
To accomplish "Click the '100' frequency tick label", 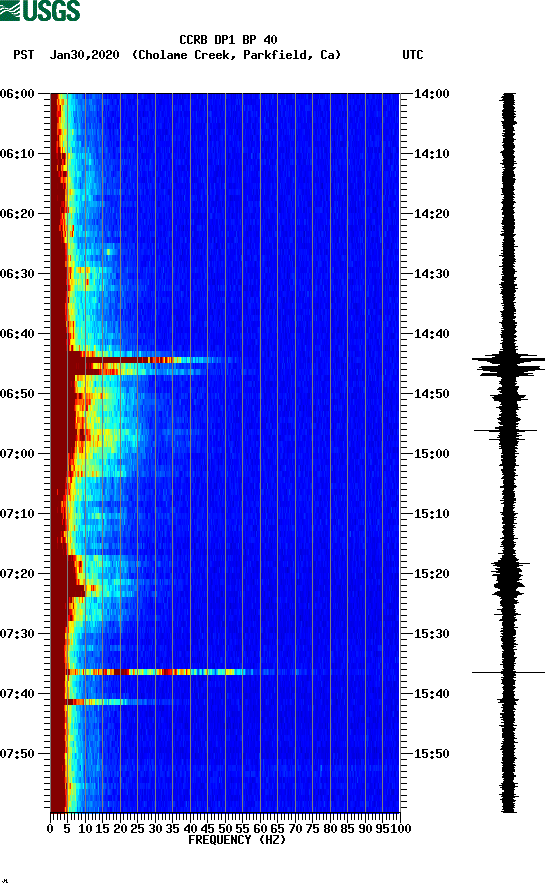I will click(402, 829).
